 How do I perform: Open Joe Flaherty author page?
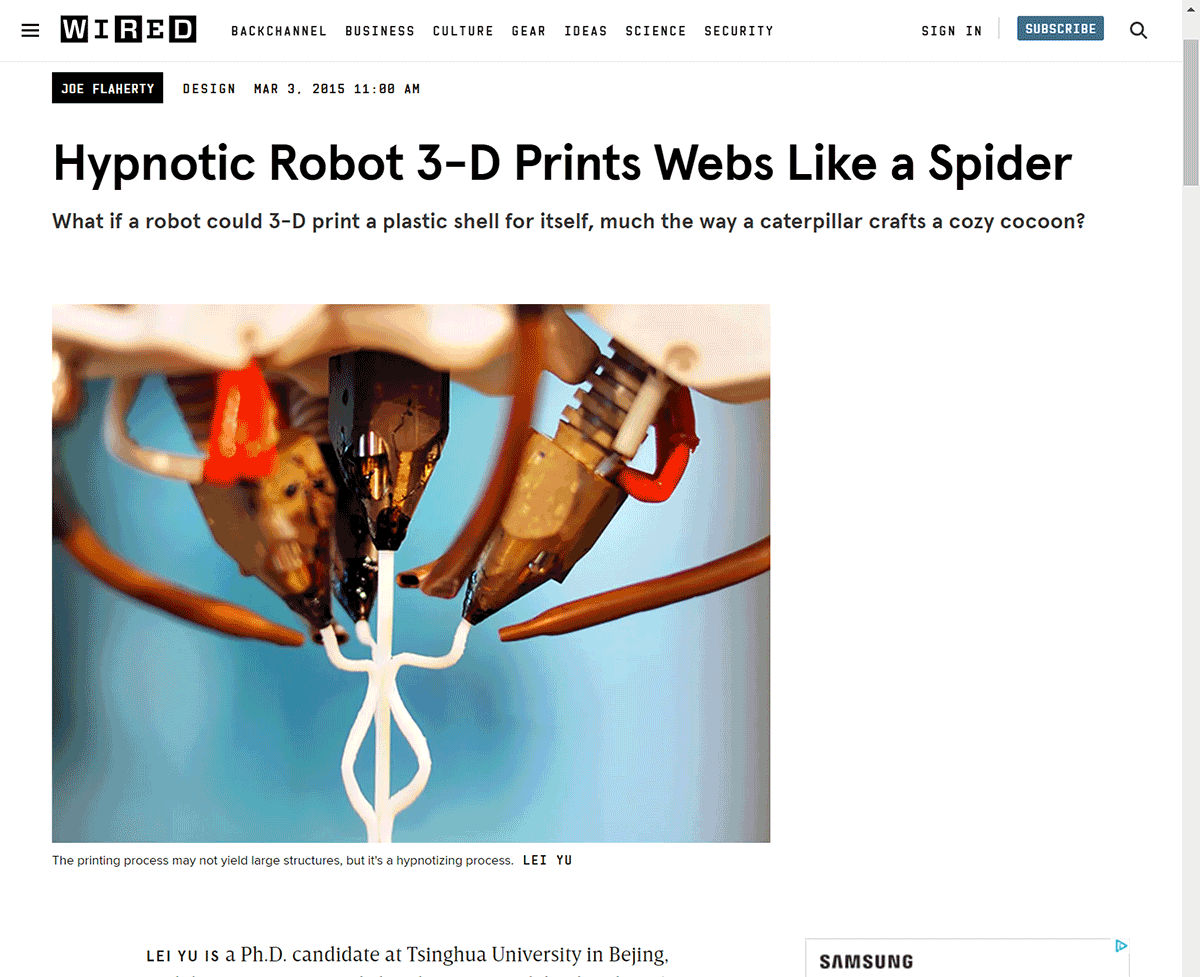[x=108, y=89]
